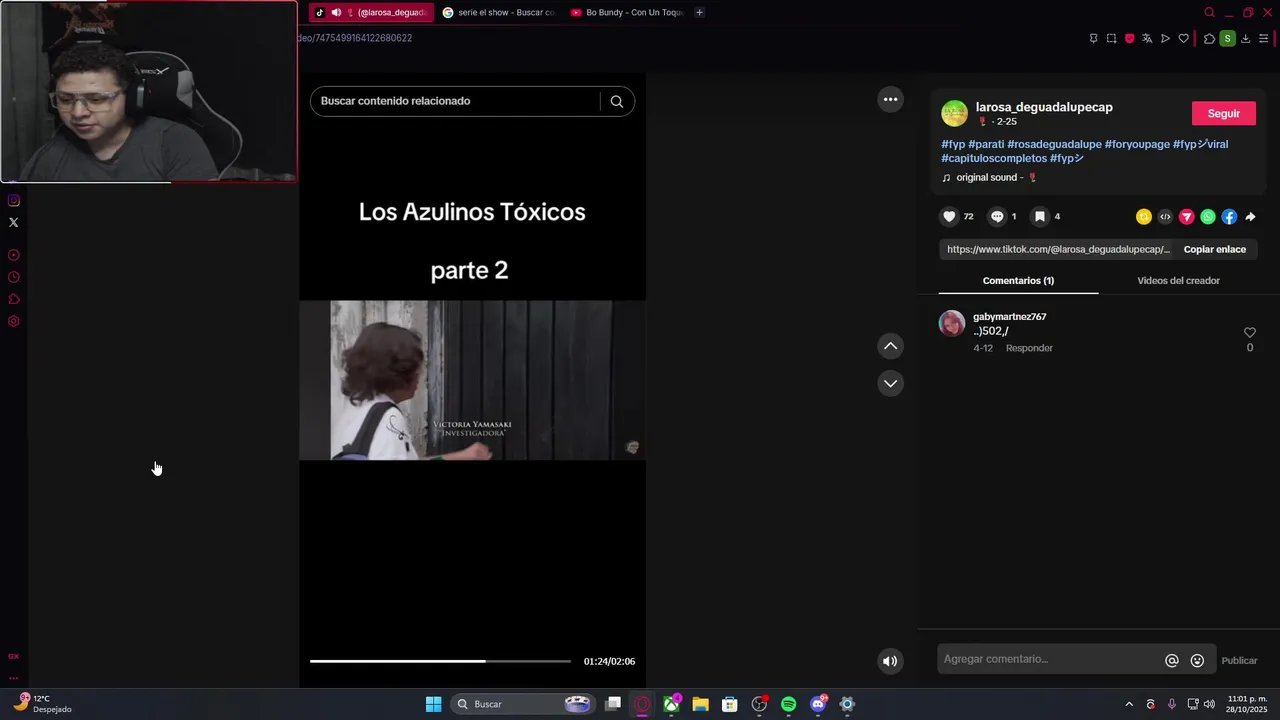Mute the video with speaker button

[890, 660]
